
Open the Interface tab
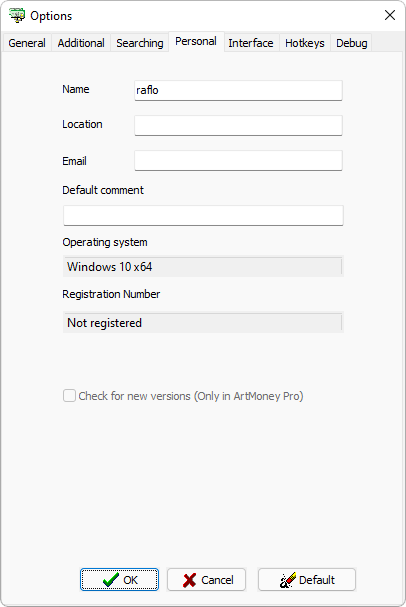251,43
